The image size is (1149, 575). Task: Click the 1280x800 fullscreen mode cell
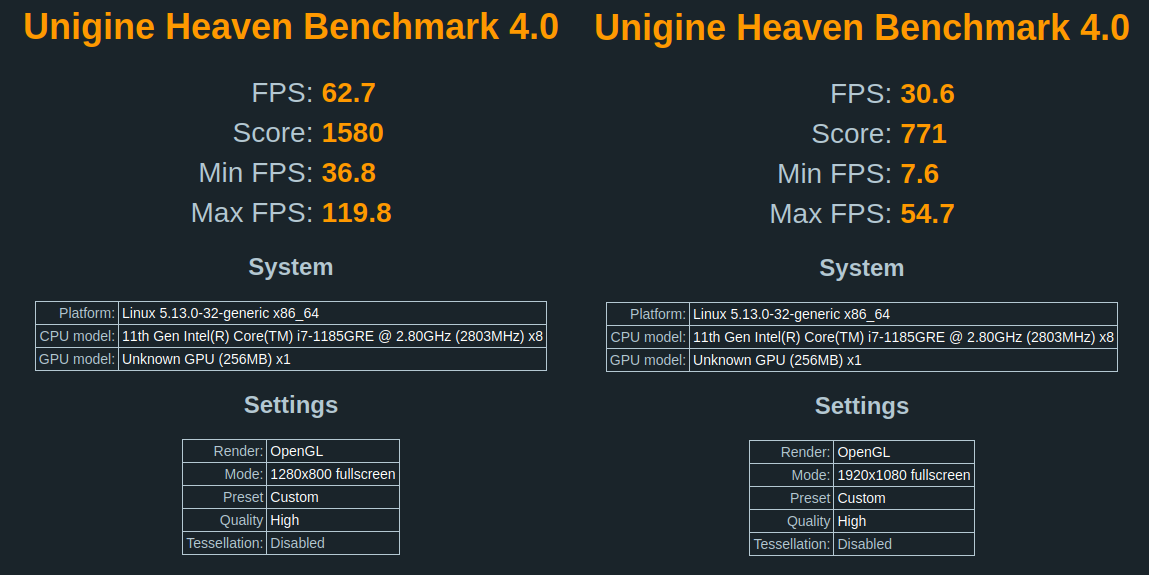point(333,474)
